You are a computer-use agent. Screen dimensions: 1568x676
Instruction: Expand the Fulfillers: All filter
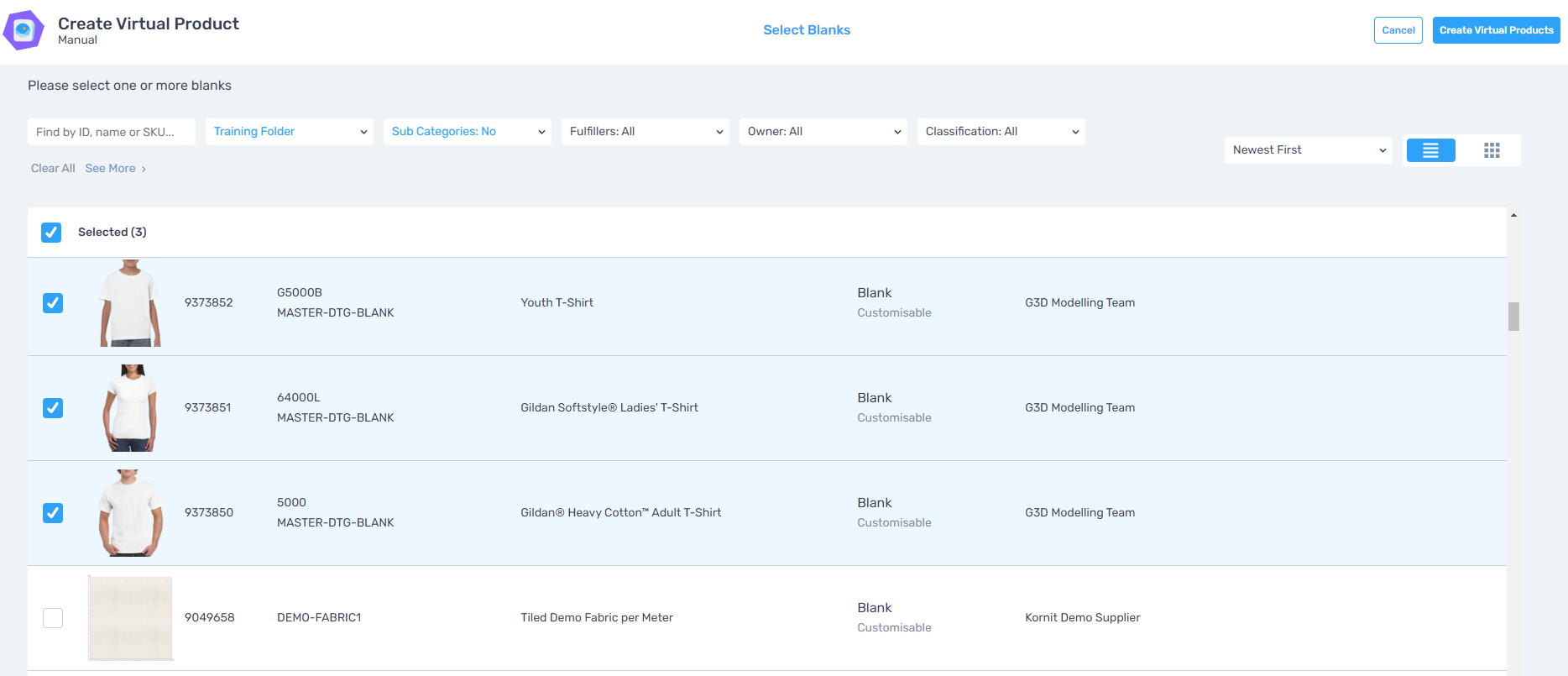[x=645, y=132]
